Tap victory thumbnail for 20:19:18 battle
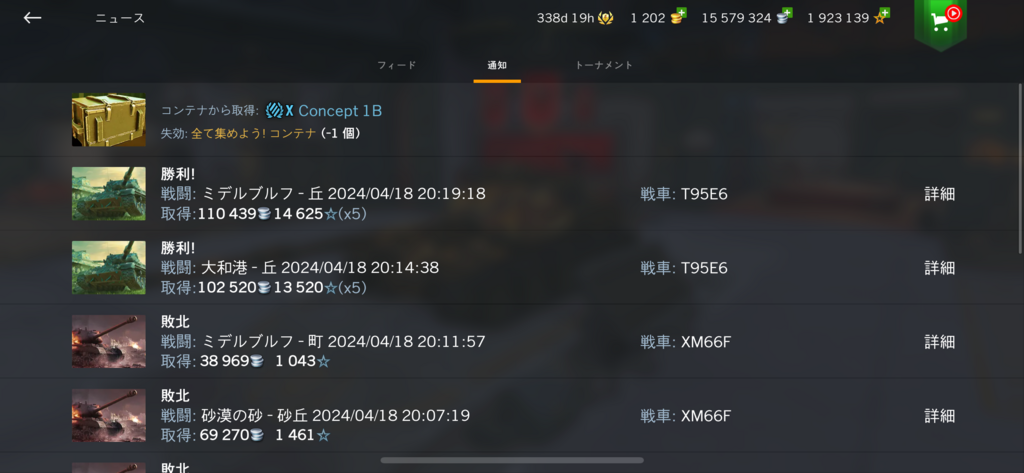This screenshot has height=473, width=1024. pos(108,193)
